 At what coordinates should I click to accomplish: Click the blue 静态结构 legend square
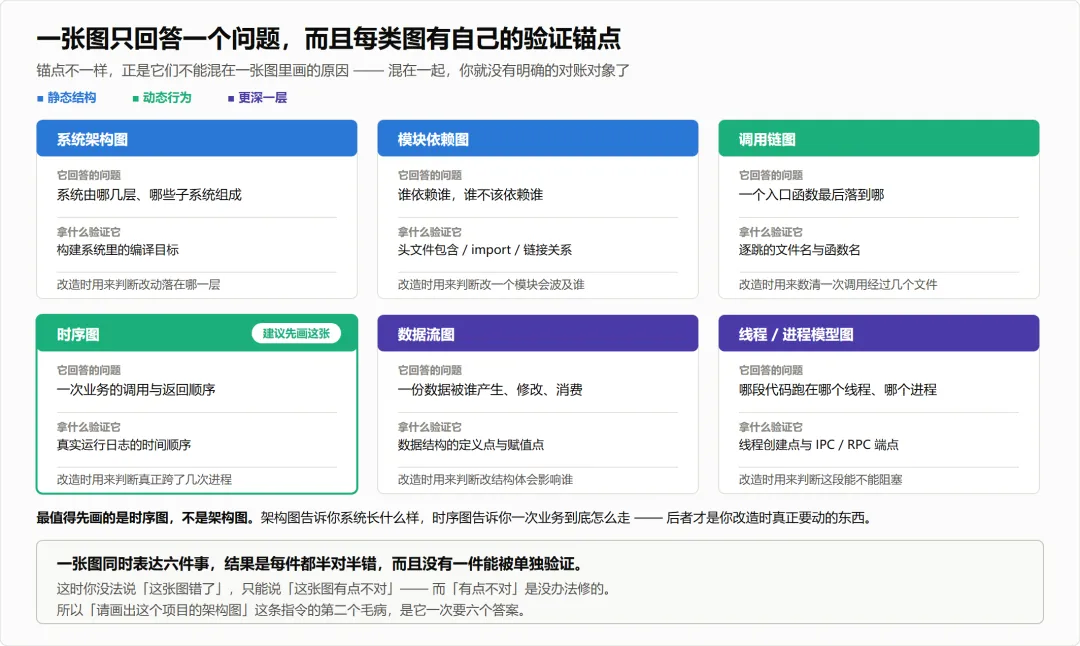click(40, 98)
